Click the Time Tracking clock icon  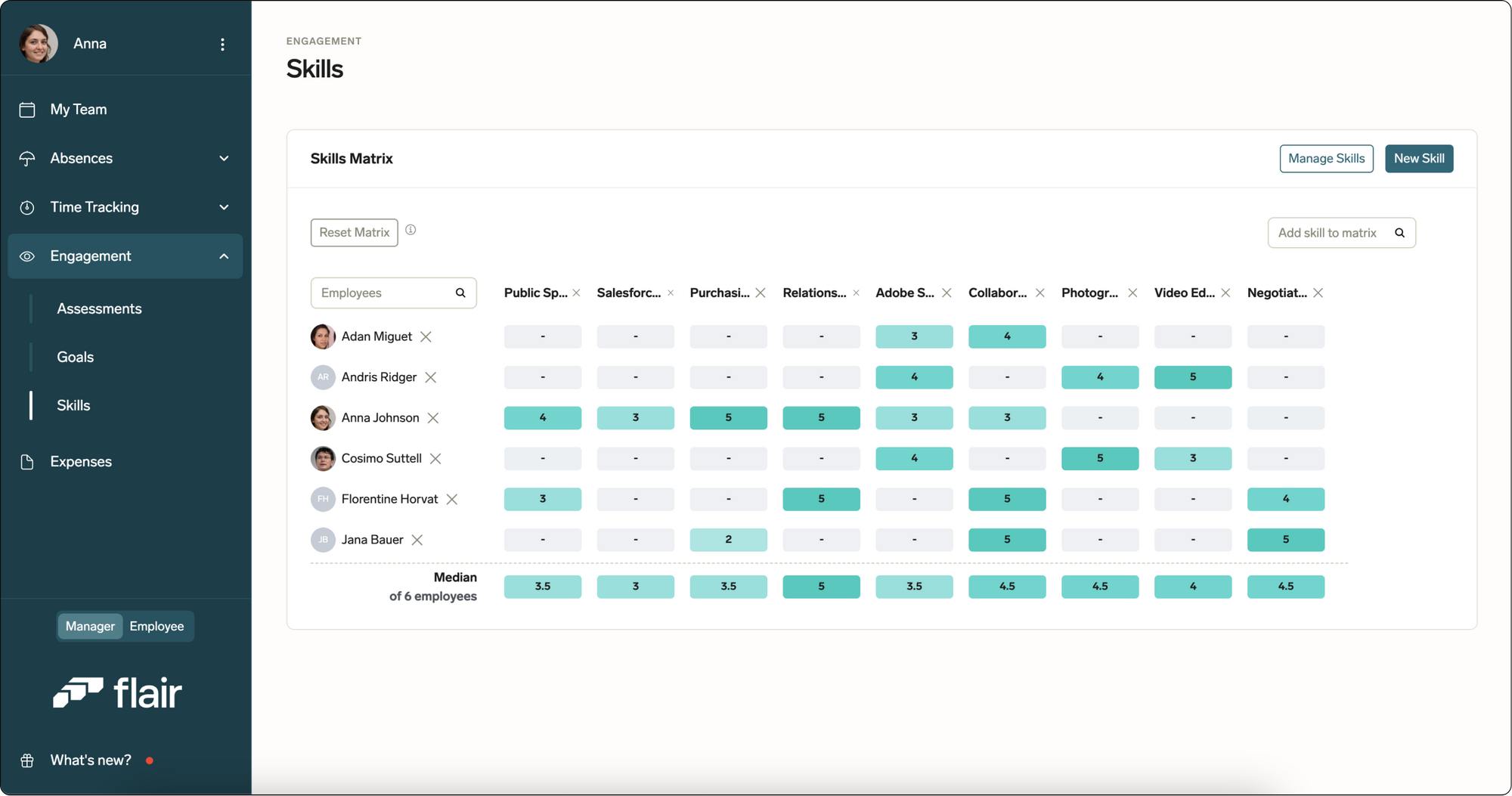click(x=28, y=206)
